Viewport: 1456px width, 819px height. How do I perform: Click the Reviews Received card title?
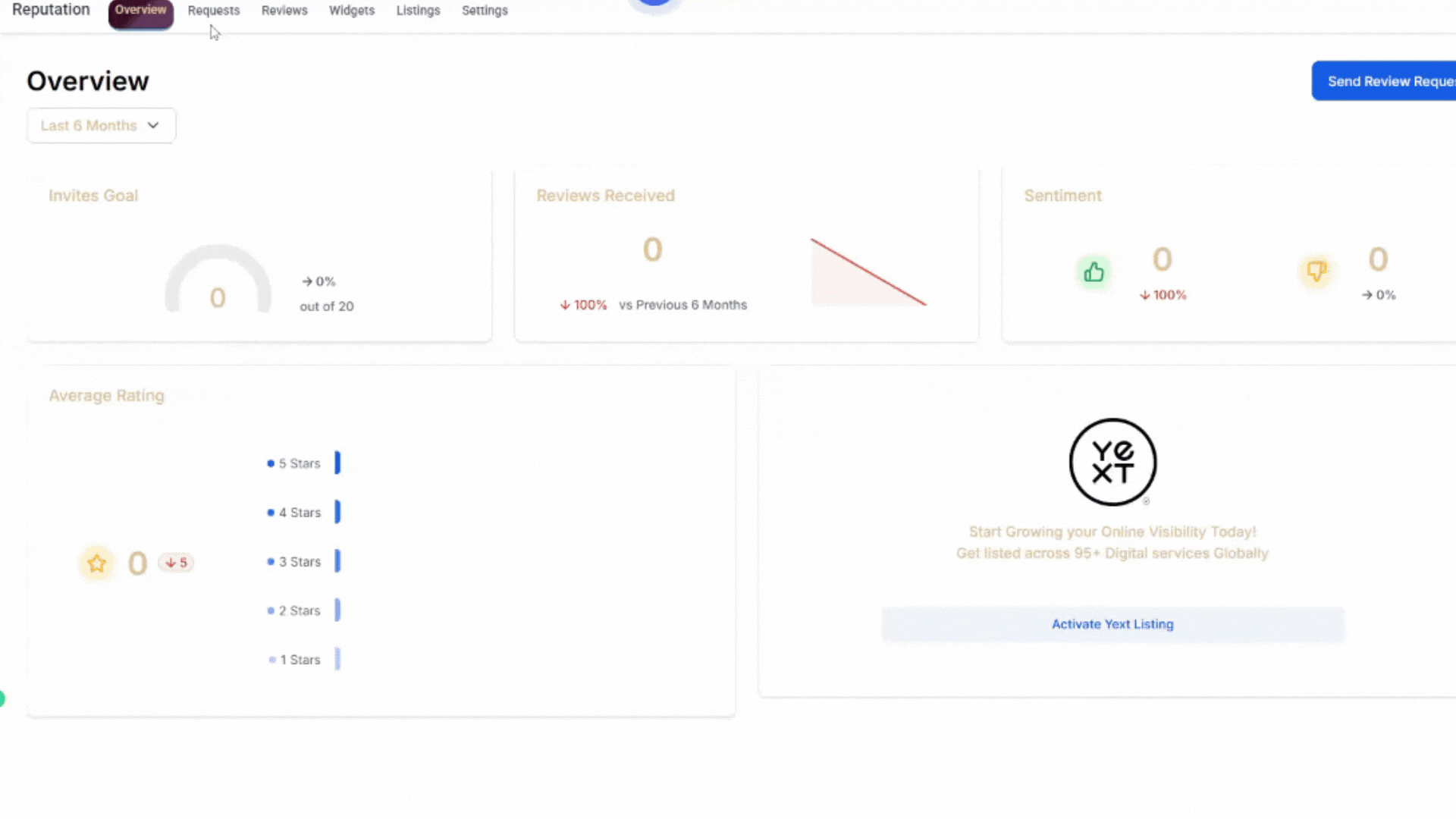(x=605, y=196)
